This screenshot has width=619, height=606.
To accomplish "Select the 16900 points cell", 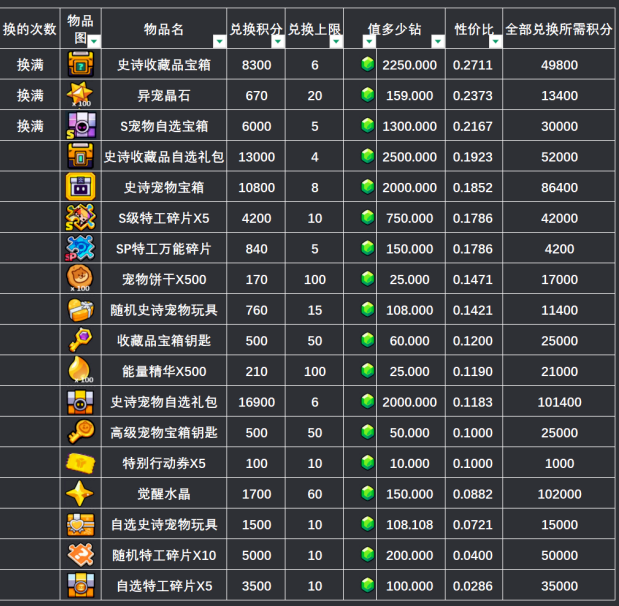I will tap(256, 402).
